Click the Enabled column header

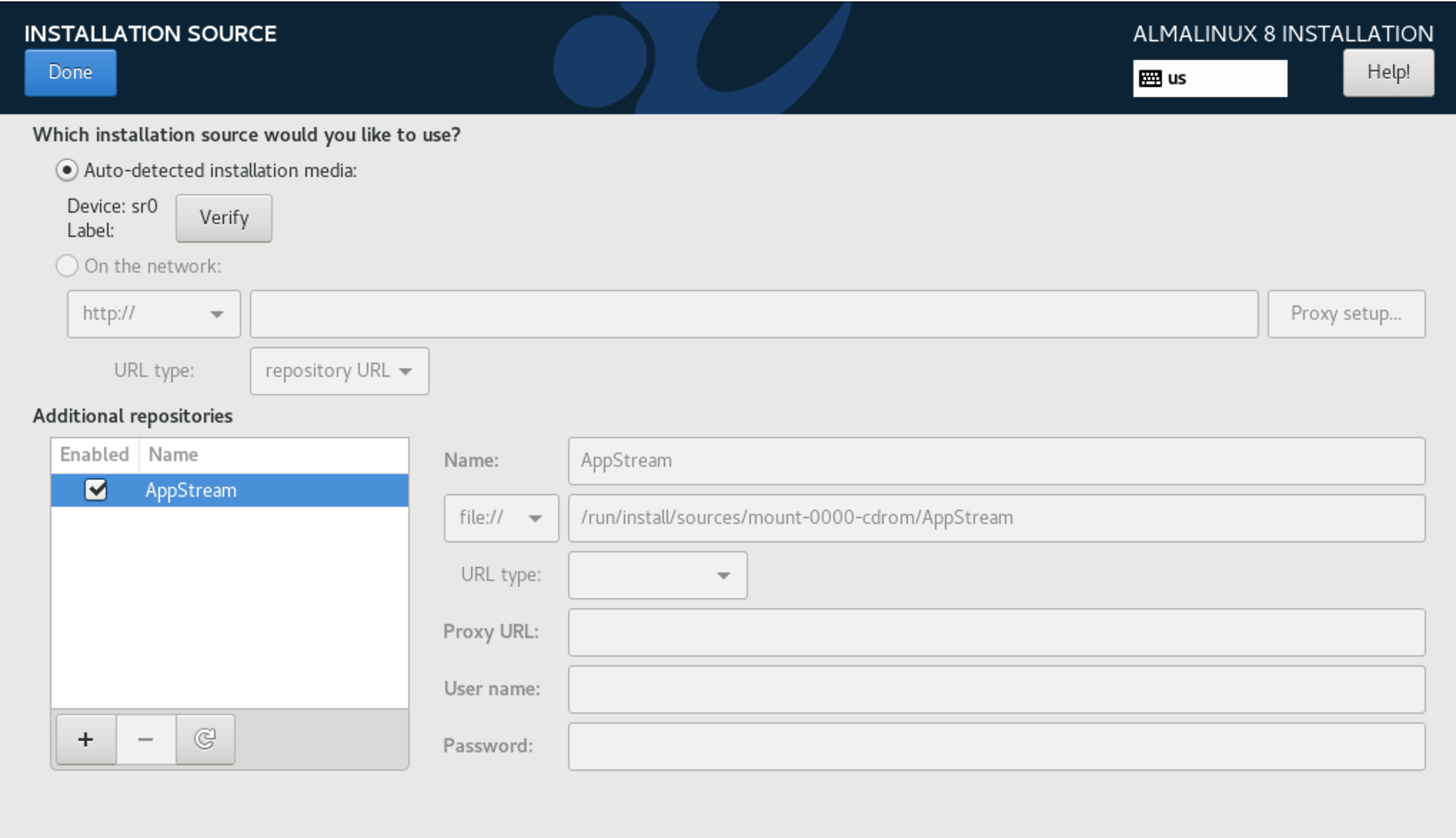tap(94, 455)
